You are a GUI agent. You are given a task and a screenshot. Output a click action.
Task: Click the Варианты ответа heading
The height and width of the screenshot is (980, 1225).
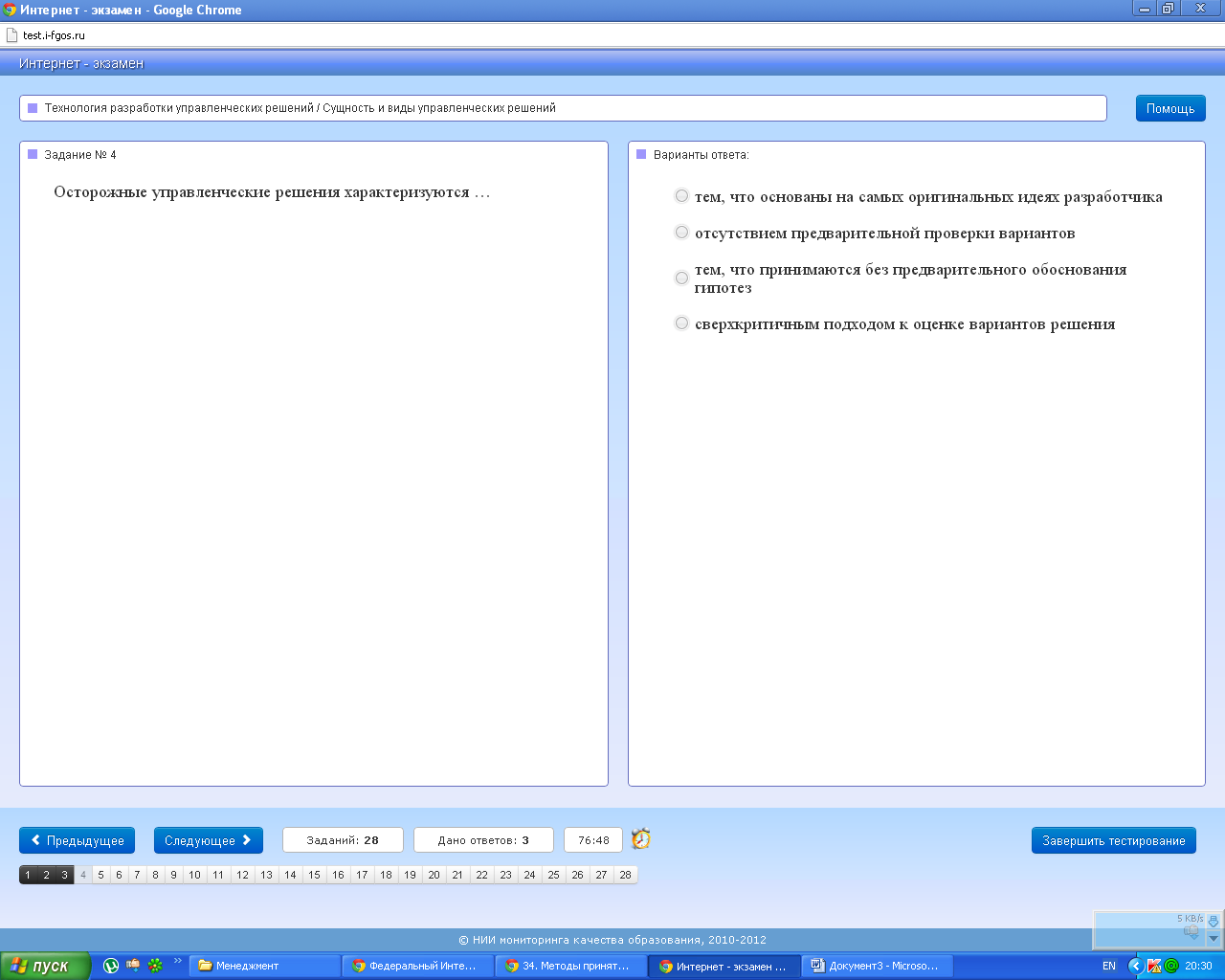tap(702, 155)
